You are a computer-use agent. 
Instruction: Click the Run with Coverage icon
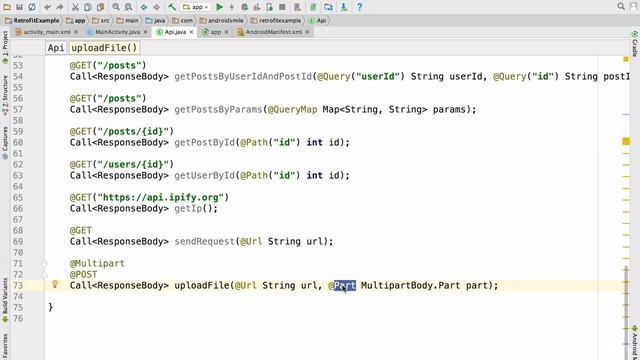(257, 7)
